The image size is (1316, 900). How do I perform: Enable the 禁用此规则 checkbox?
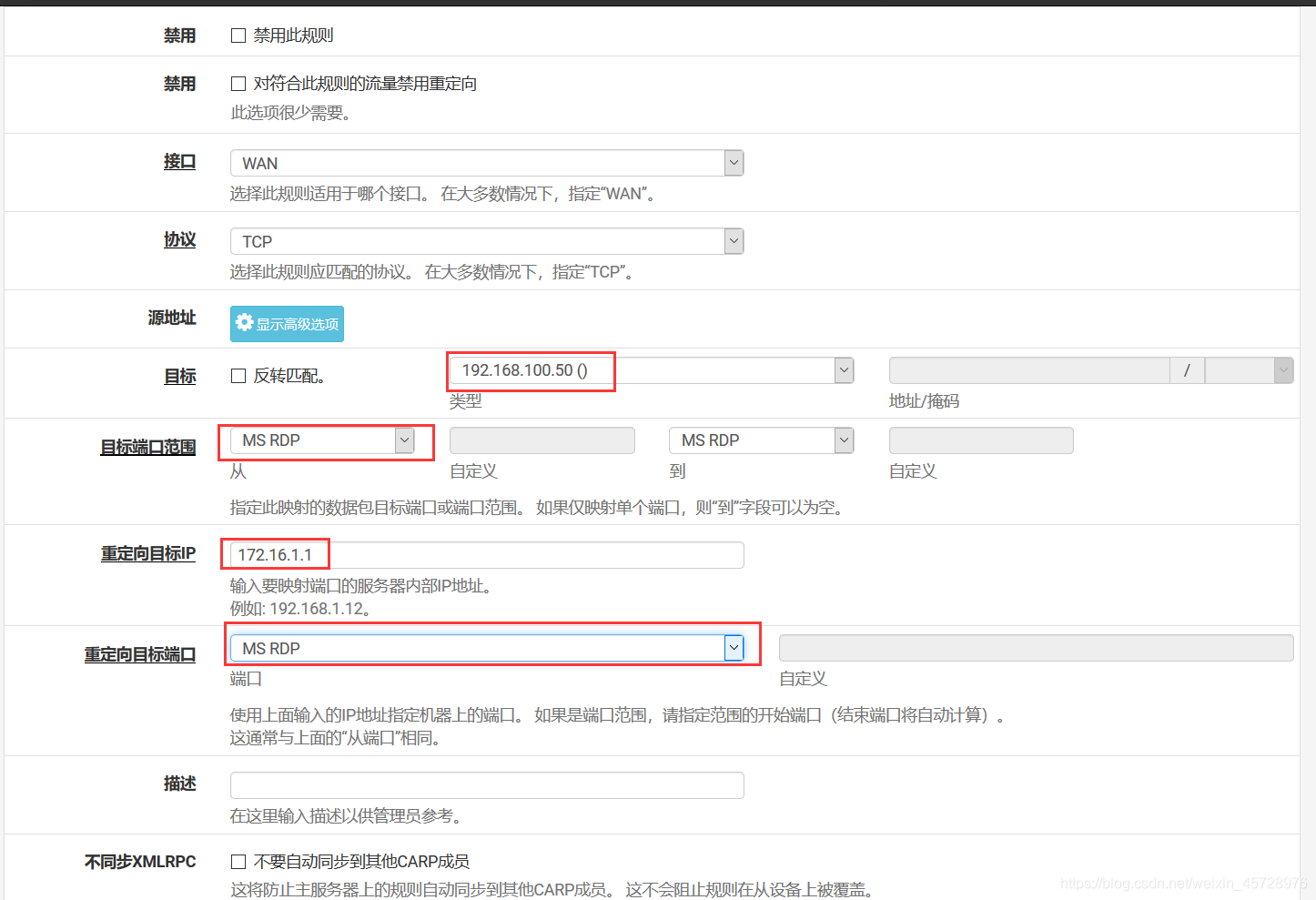coord(238,35)
